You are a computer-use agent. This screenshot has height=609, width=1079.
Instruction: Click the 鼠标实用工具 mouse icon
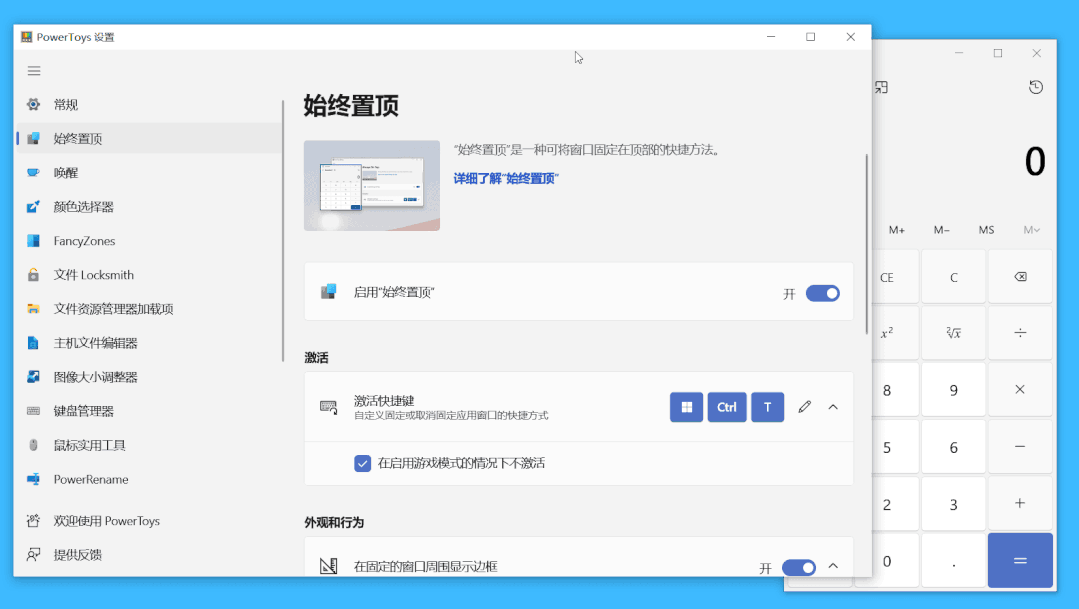(x=33, y=445)
